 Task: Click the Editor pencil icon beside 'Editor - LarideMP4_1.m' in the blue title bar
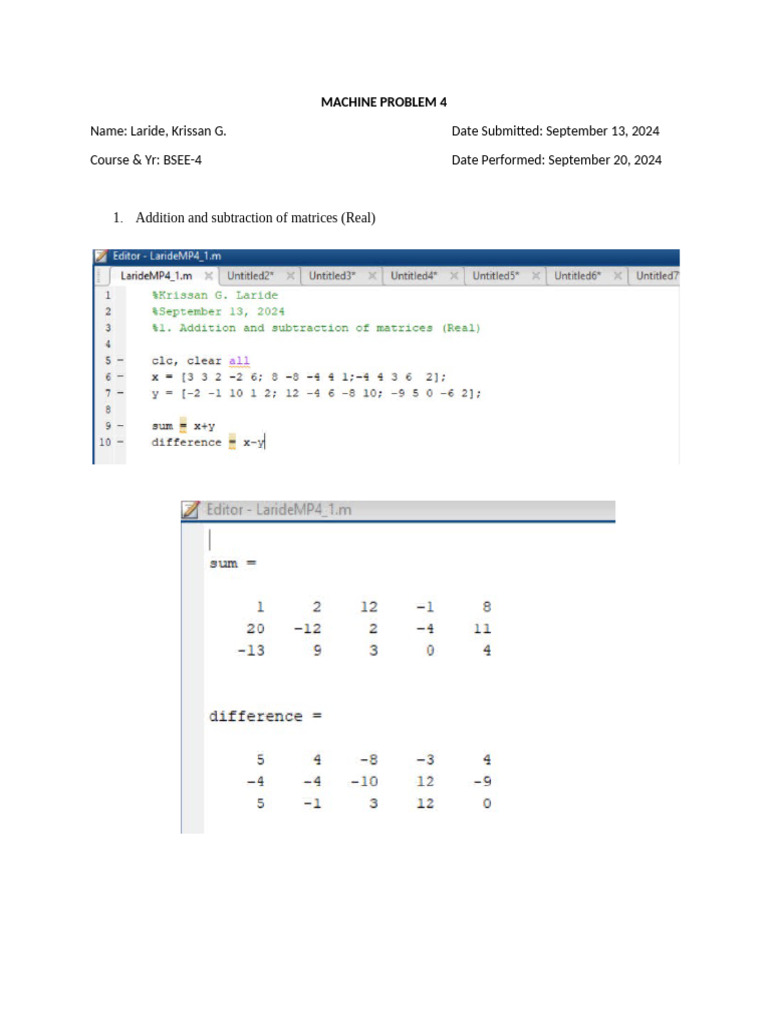point(101,256)
